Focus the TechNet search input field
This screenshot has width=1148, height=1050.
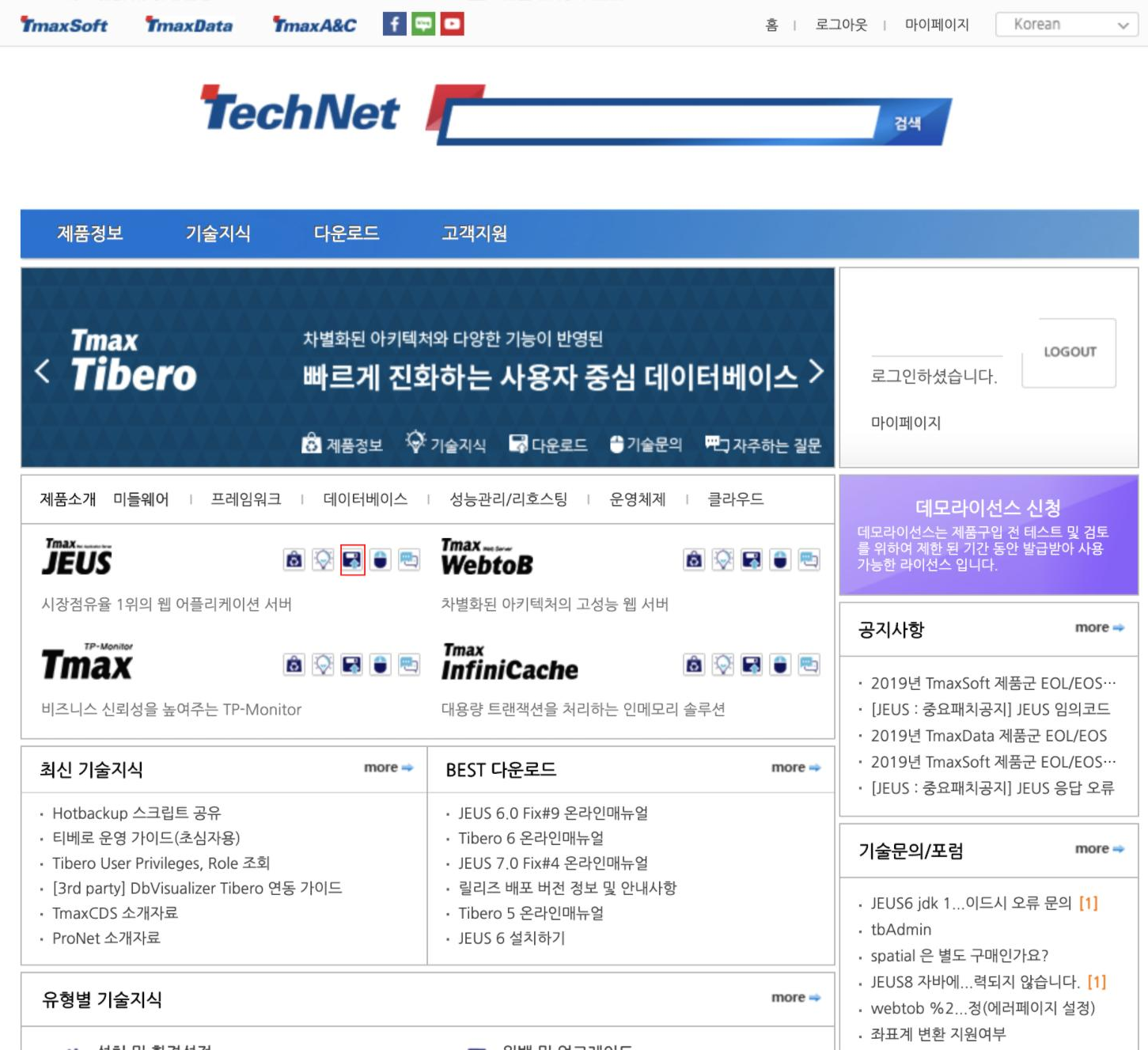663,123
